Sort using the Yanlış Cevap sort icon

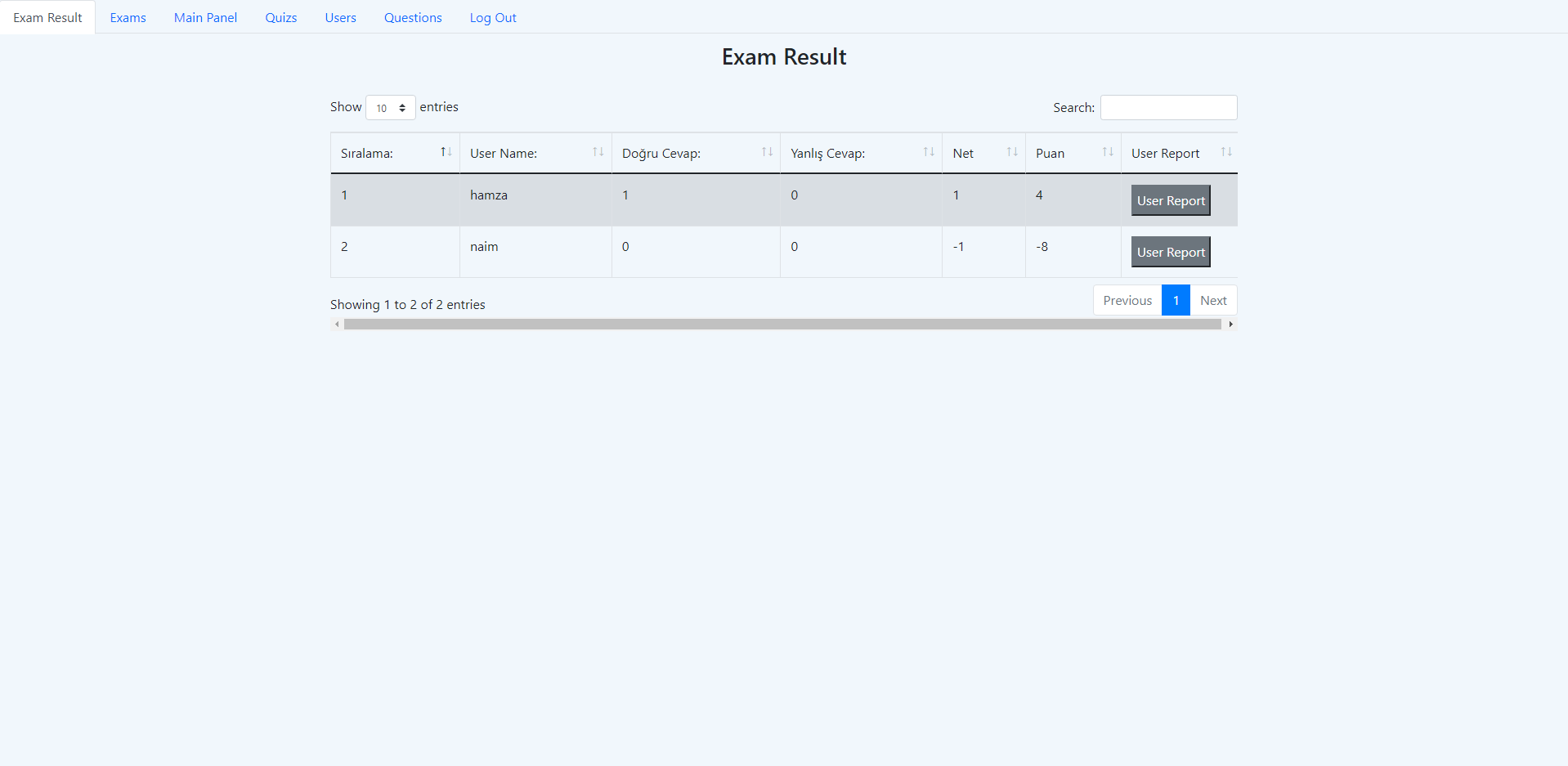[x=928, y=151]
